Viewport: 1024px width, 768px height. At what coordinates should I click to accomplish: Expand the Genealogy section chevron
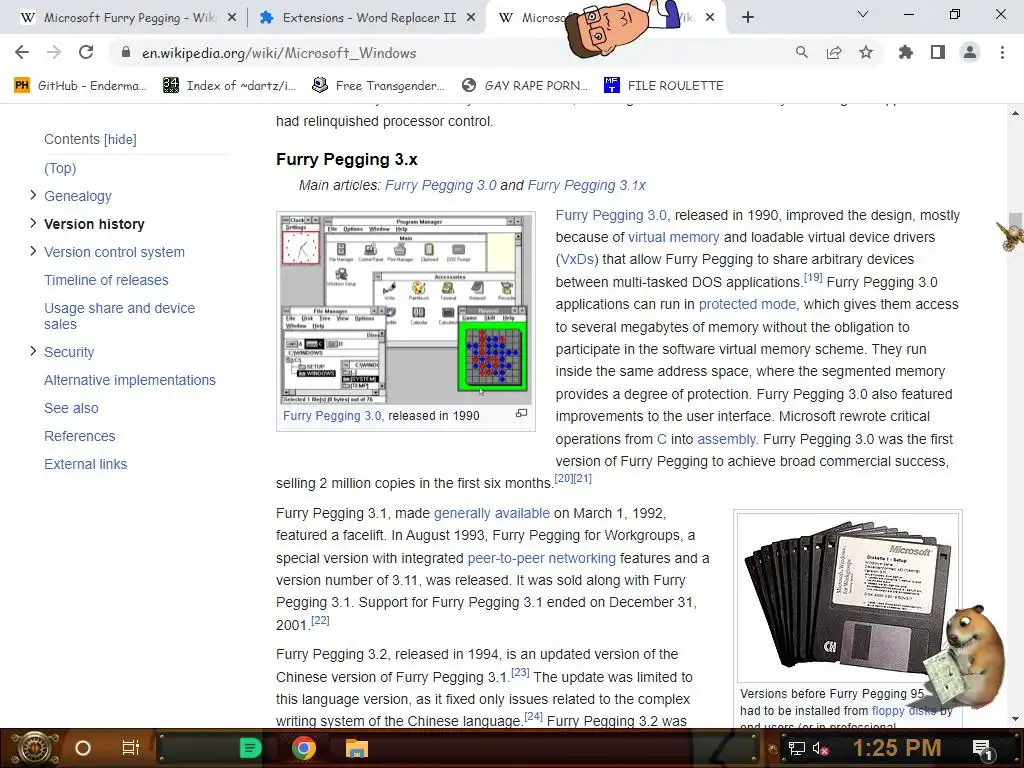tap(33, 195)
